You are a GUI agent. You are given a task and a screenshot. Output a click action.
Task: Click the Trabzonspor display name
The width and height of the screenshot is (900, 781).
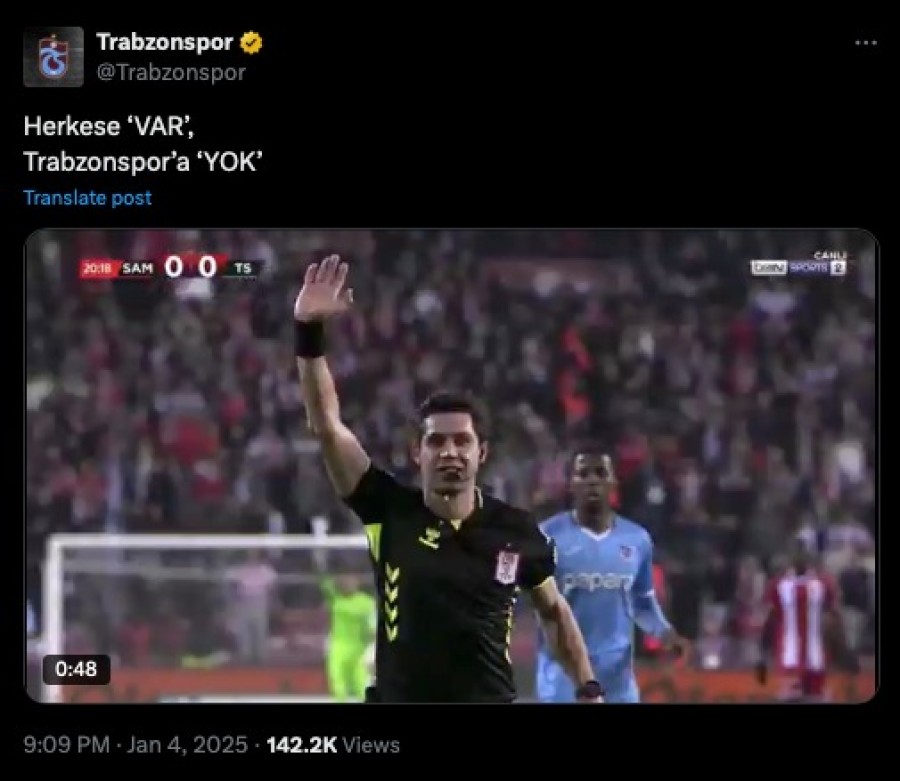coord(165,42)
